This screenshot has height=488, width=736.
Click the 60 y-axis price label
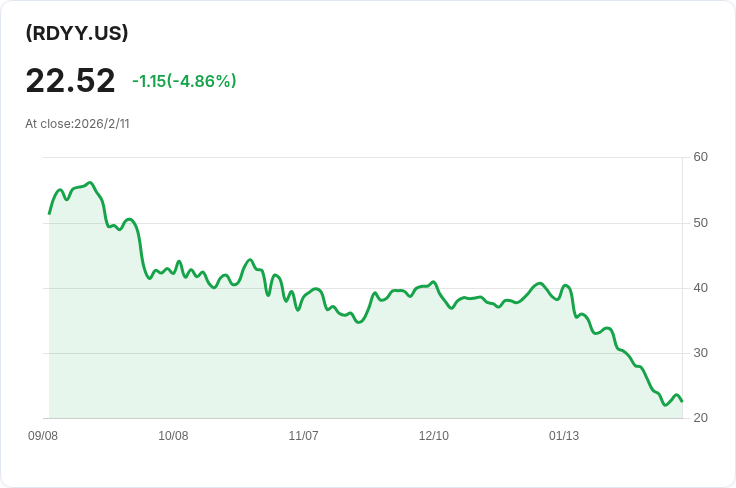(700, 157)
